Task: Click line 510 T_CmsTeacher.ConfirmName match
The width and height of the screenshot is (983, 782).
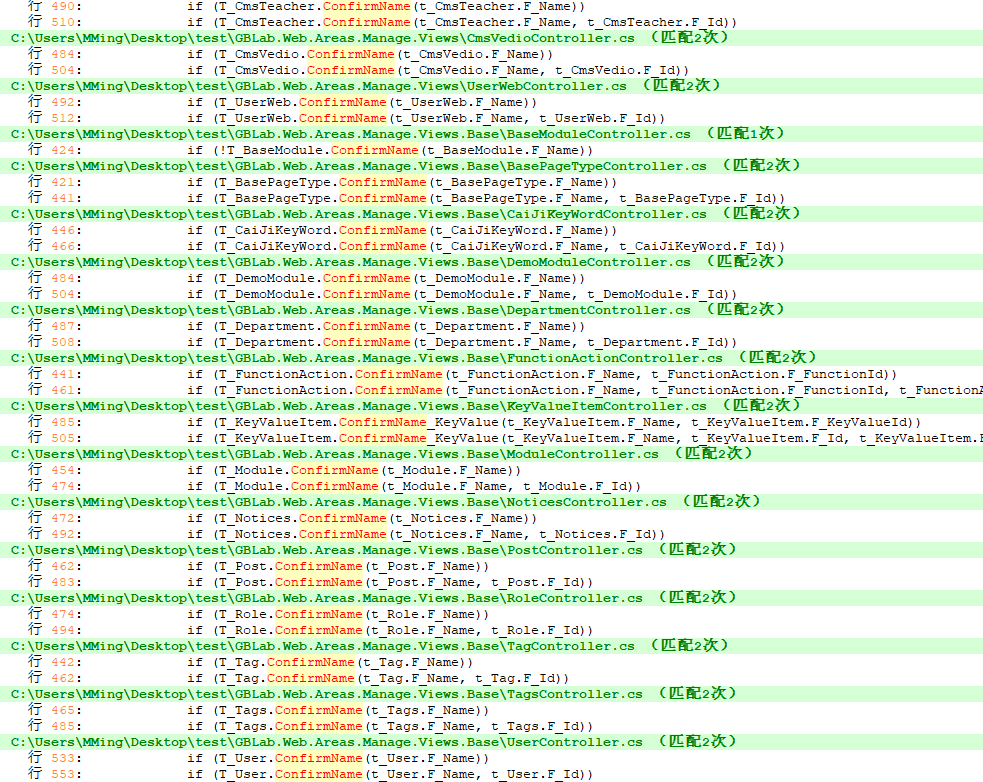Action: point(462,22)
